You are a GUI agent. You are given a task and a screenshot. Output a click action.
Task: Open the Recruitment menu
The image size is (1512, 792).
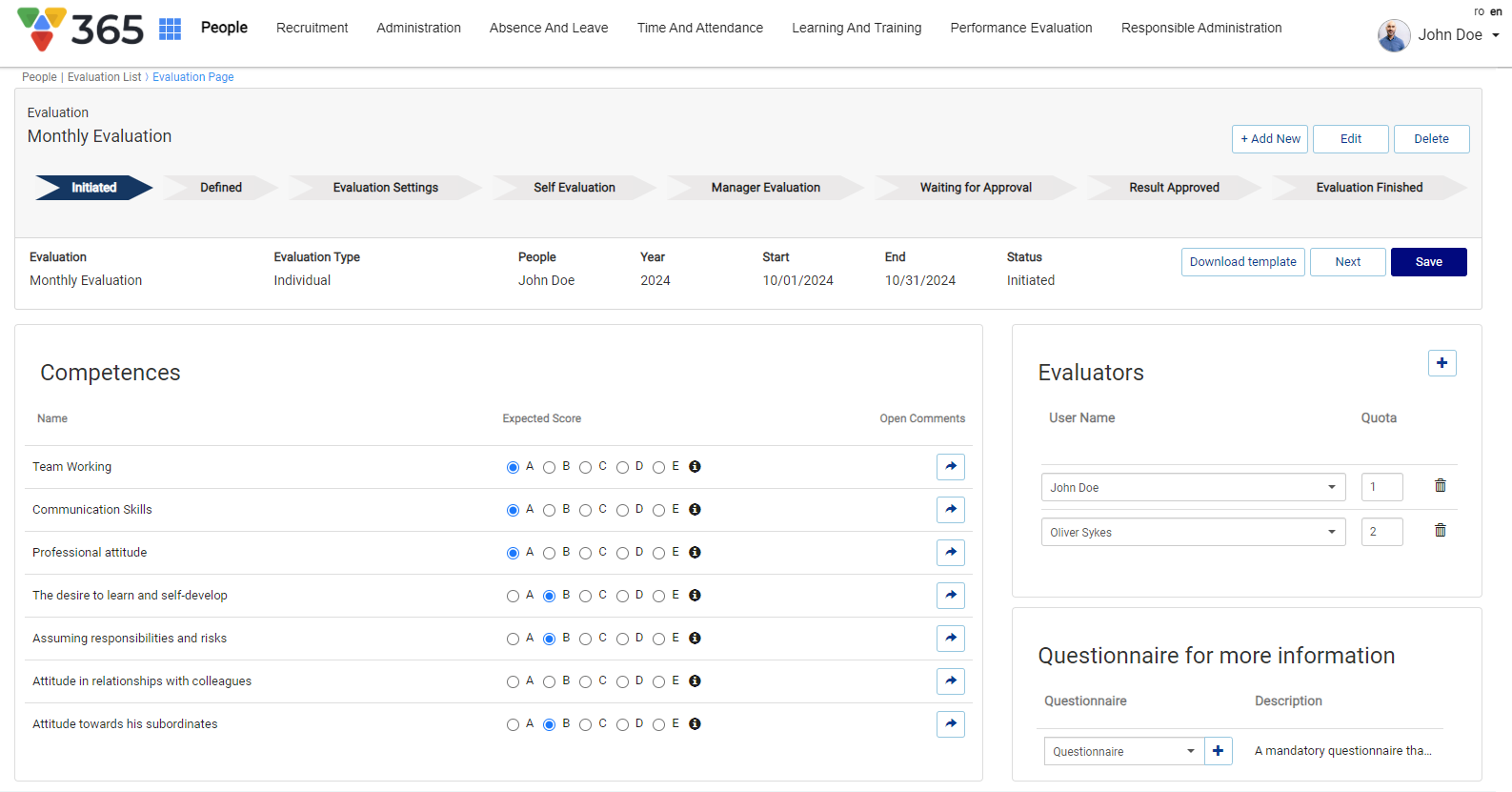click(312, 29)
